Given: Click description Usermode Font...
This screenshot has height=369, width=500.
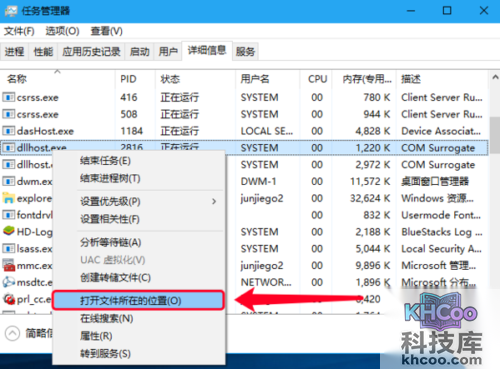Looking at the screenshot, I should (441, 215).
